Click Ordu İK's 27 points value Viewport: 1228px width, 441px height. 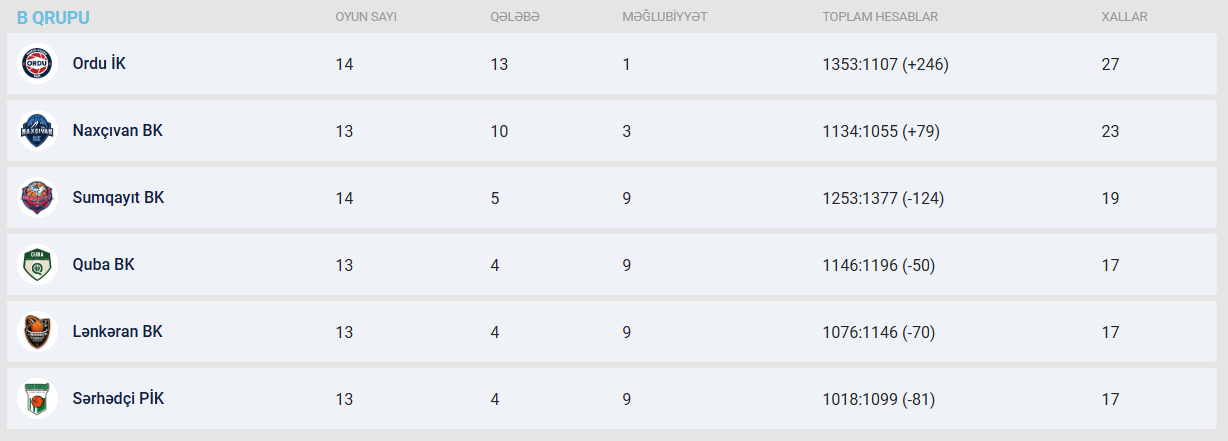[1110, 64]
